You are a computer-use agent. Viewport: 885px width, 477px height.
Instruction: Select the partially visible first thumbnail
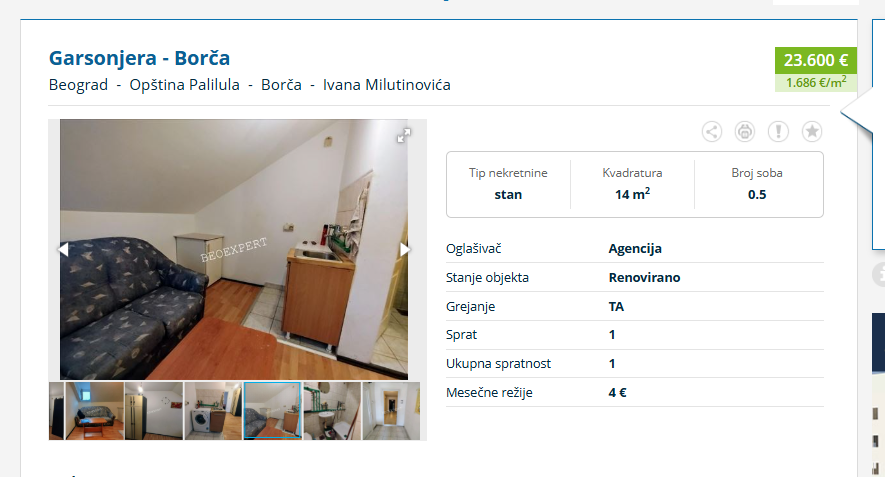tap(56, 411)
